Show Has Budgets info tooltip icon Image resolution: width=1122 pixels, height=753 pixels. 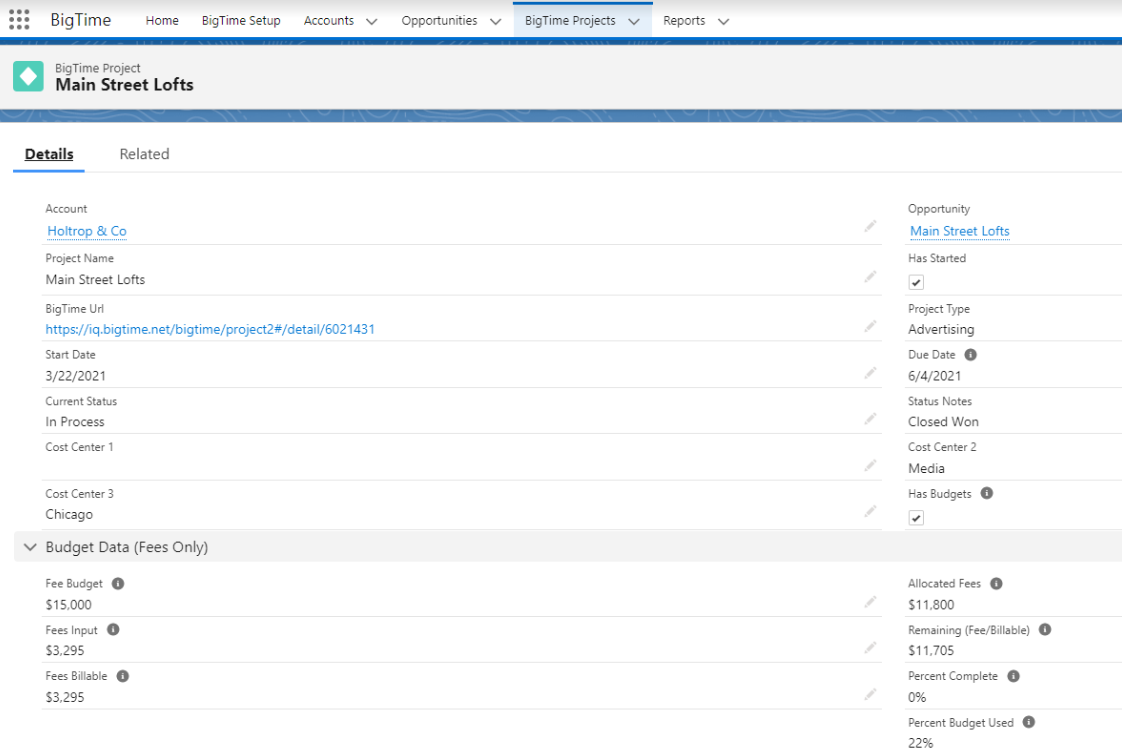coord(987,493)
